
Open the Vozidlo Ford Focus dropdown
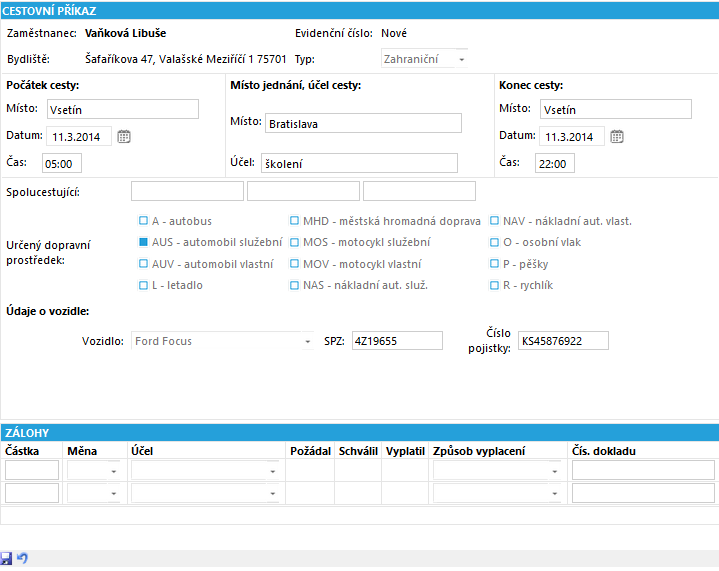(308, 341)
